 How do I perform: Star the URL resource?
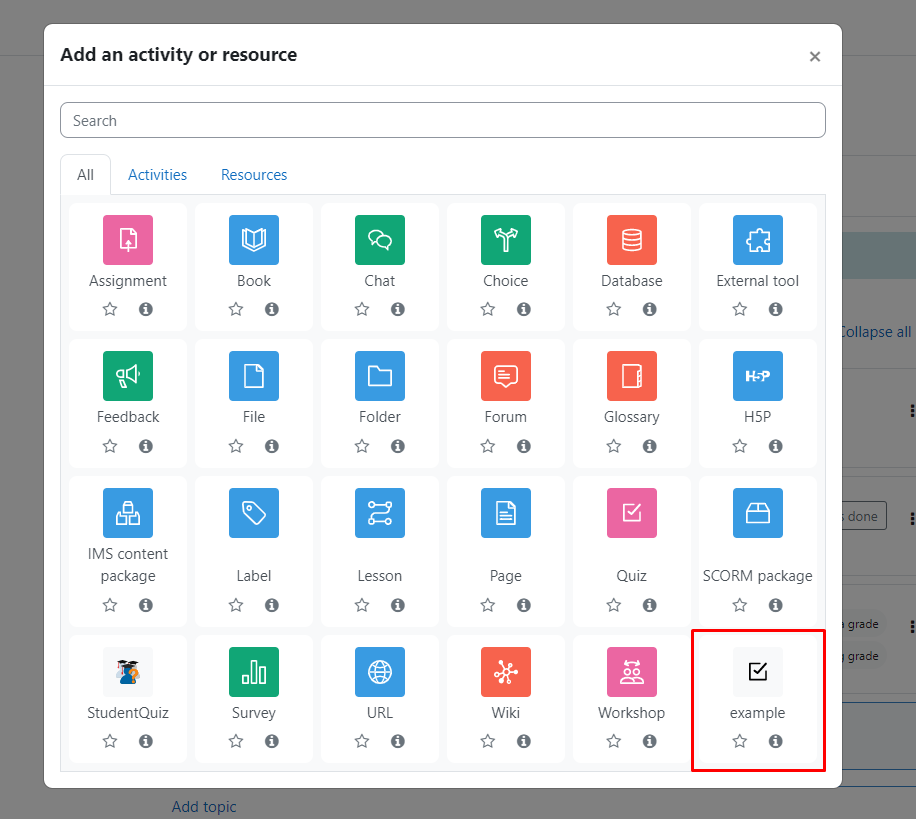(362, 741)
